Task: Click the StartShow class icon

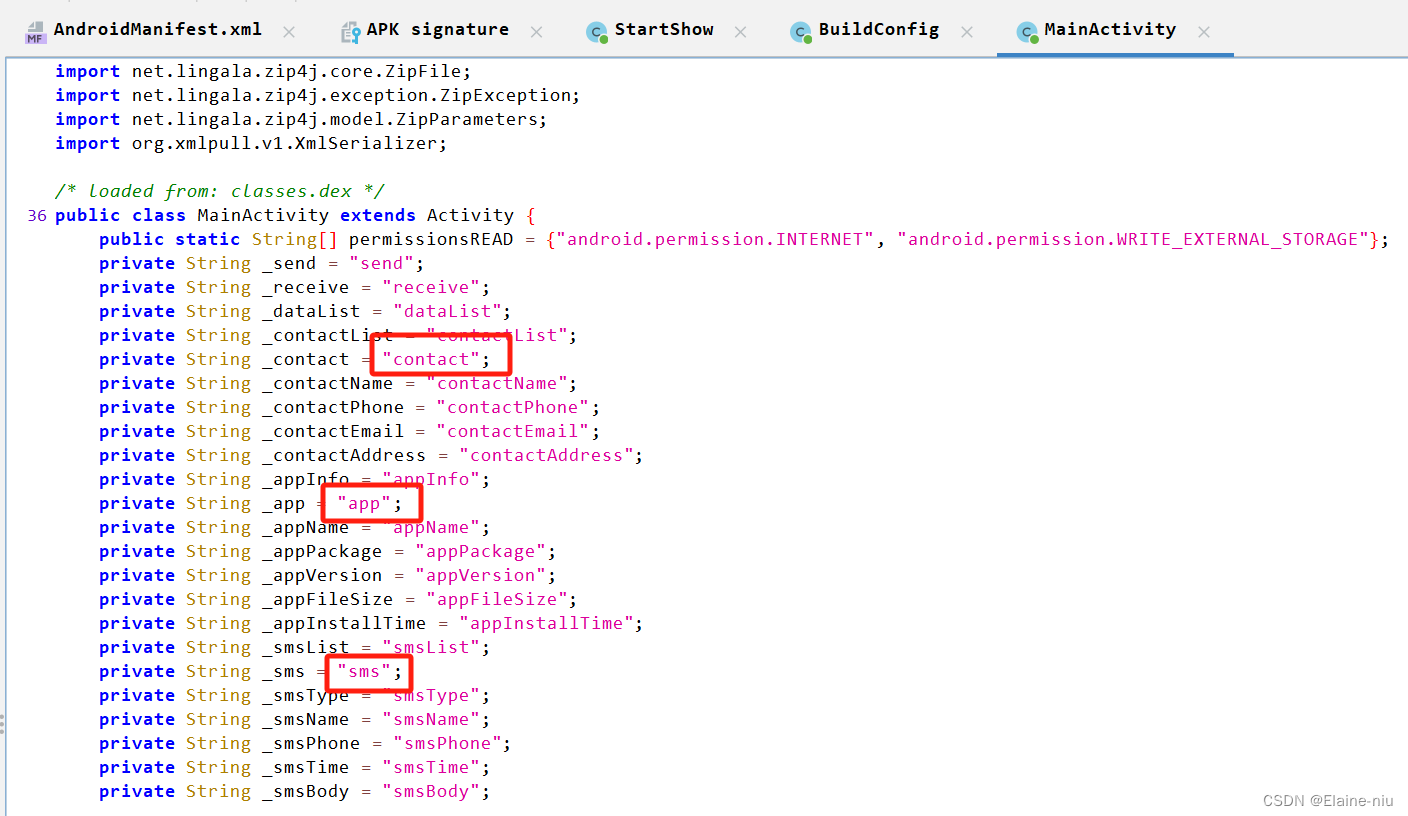Action: point(597,32)
